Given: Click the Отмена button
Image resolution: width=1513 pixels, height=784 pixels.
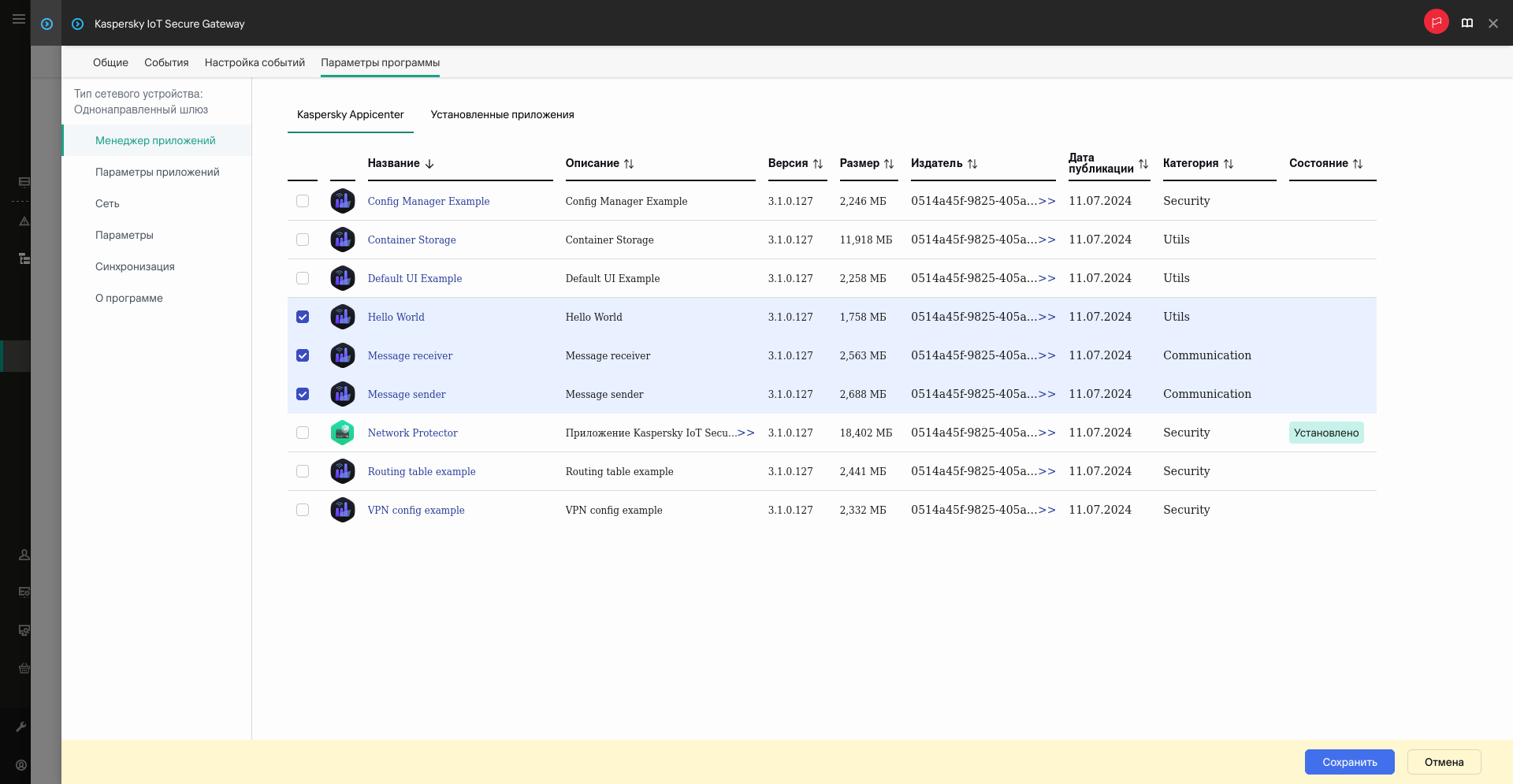Looking at the screenshot, I should (x=1444, y=762).
